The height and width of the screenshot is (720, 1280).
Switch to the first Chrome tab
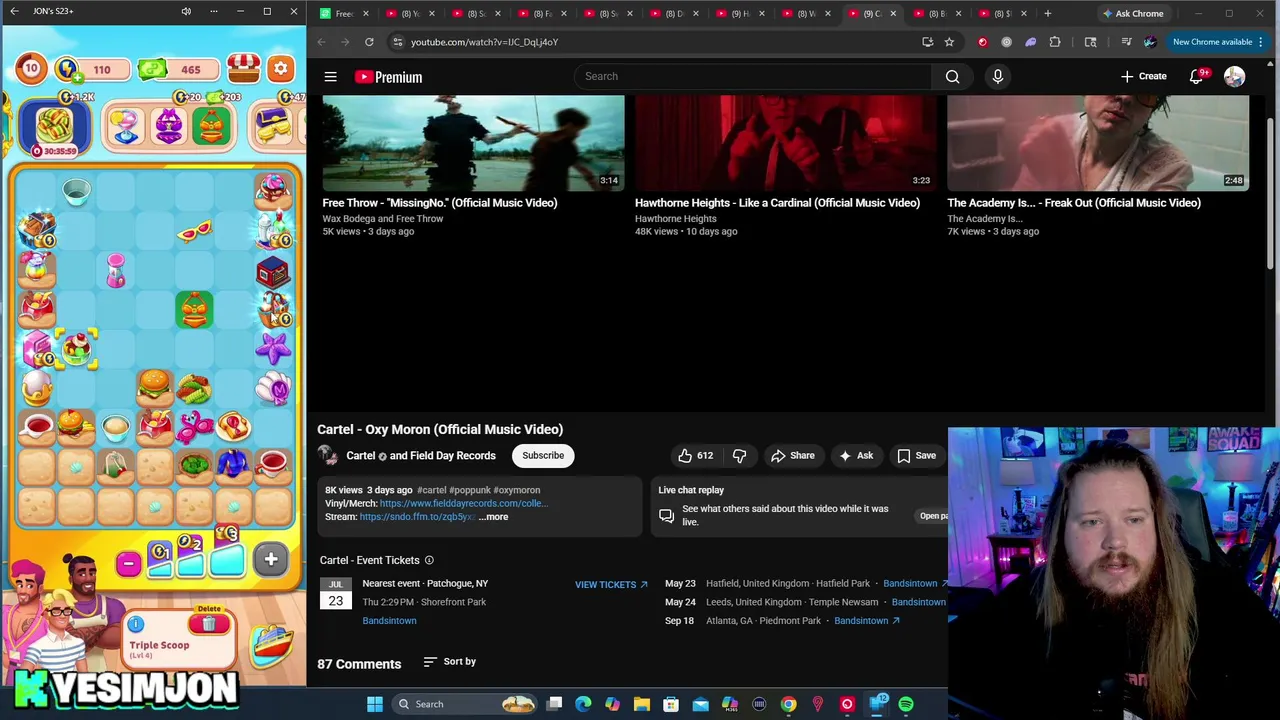pyautogui.click(x=343, y=13)
